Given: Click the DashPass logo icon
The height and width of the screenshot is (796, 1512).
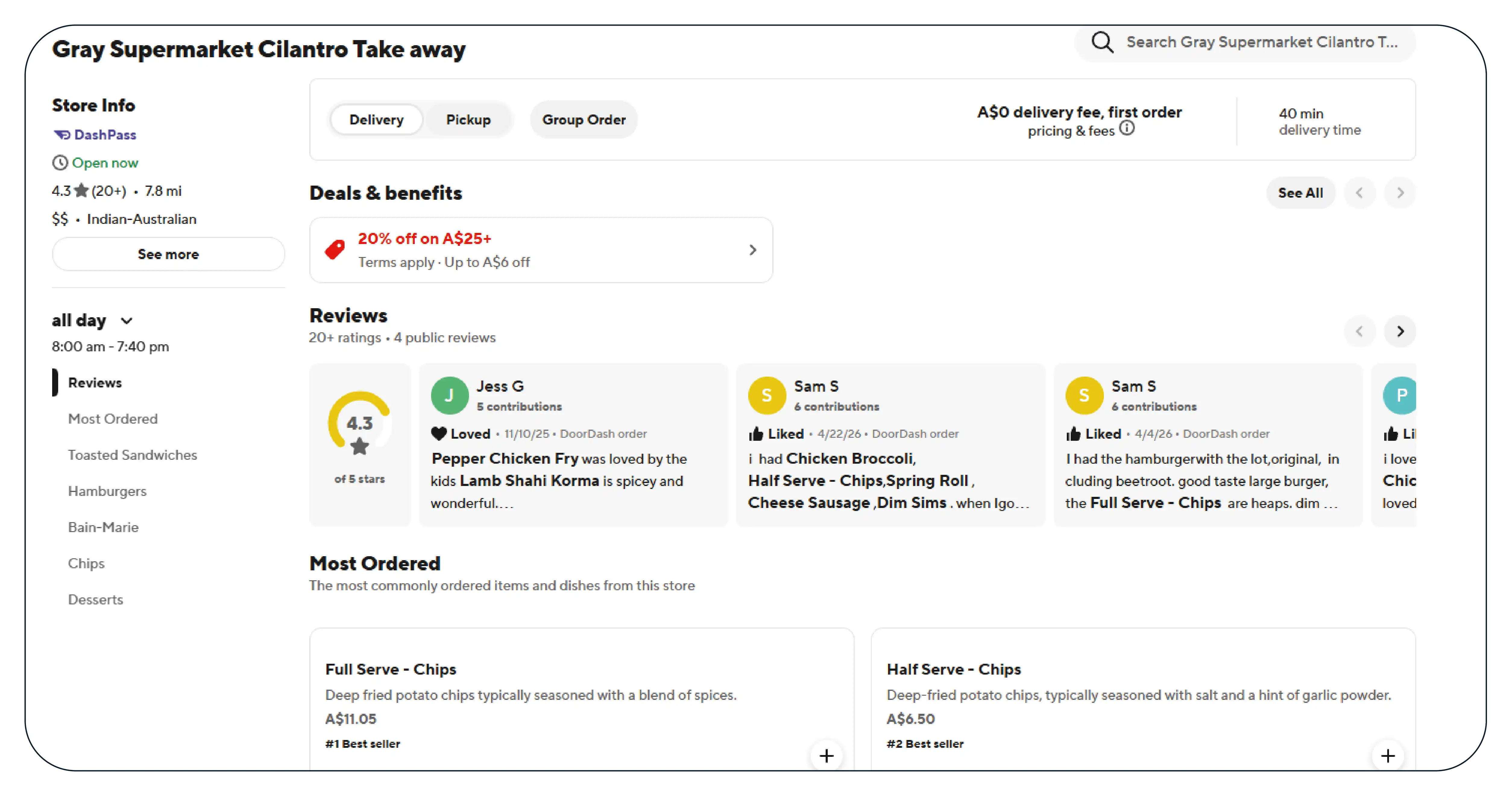Looking at the screenshot, I should tap(61, 135).
